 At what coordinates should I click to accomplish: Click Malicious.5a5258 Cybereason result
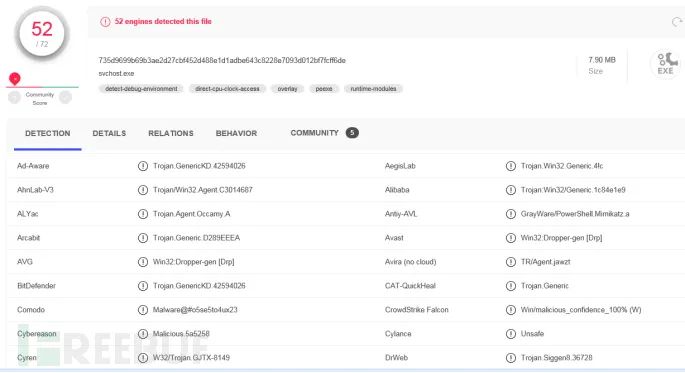coord(181,334)
